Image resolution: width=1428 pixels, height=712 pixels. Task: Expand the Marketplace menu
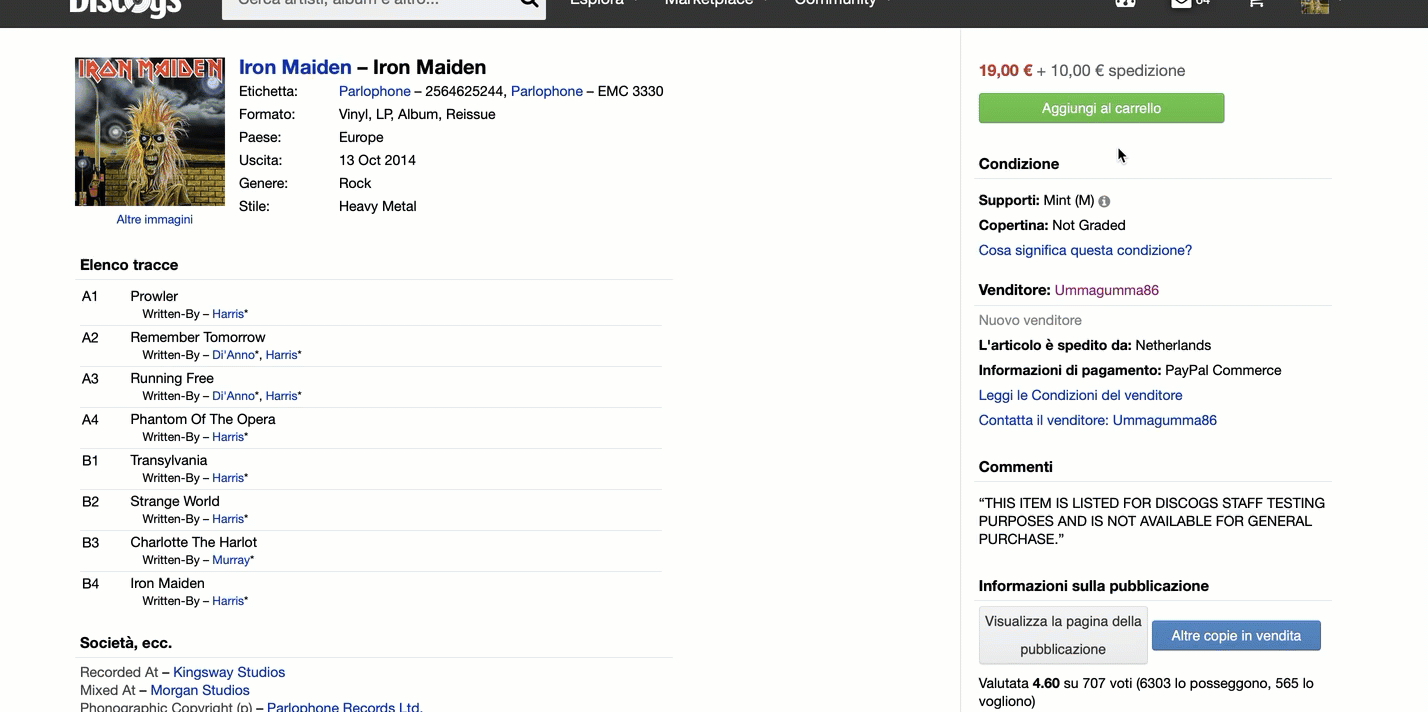pyautogui.click(x=716, y=4)
